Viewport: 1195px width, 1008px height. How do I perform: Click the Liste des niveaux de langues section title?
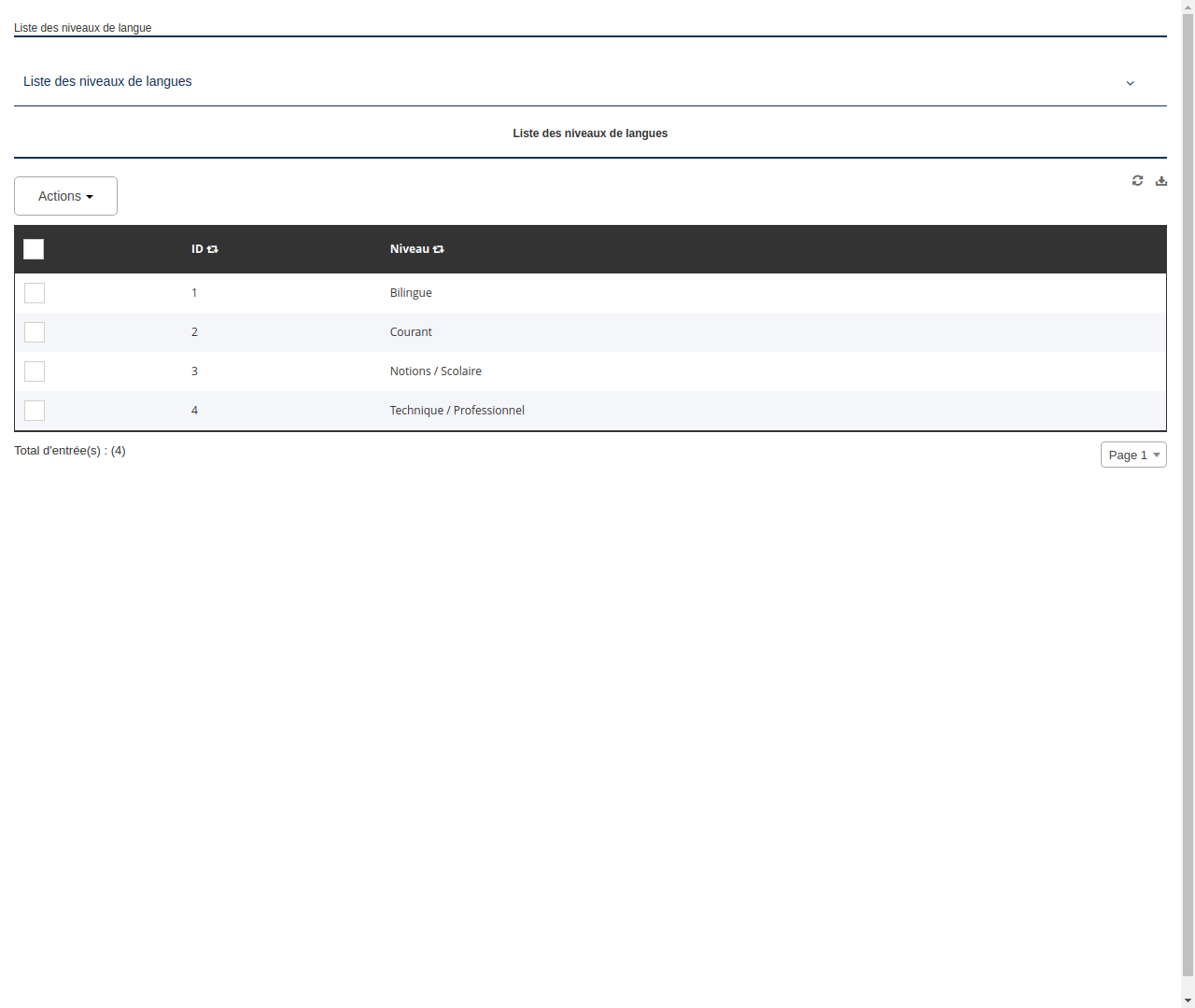click(590, 133)
